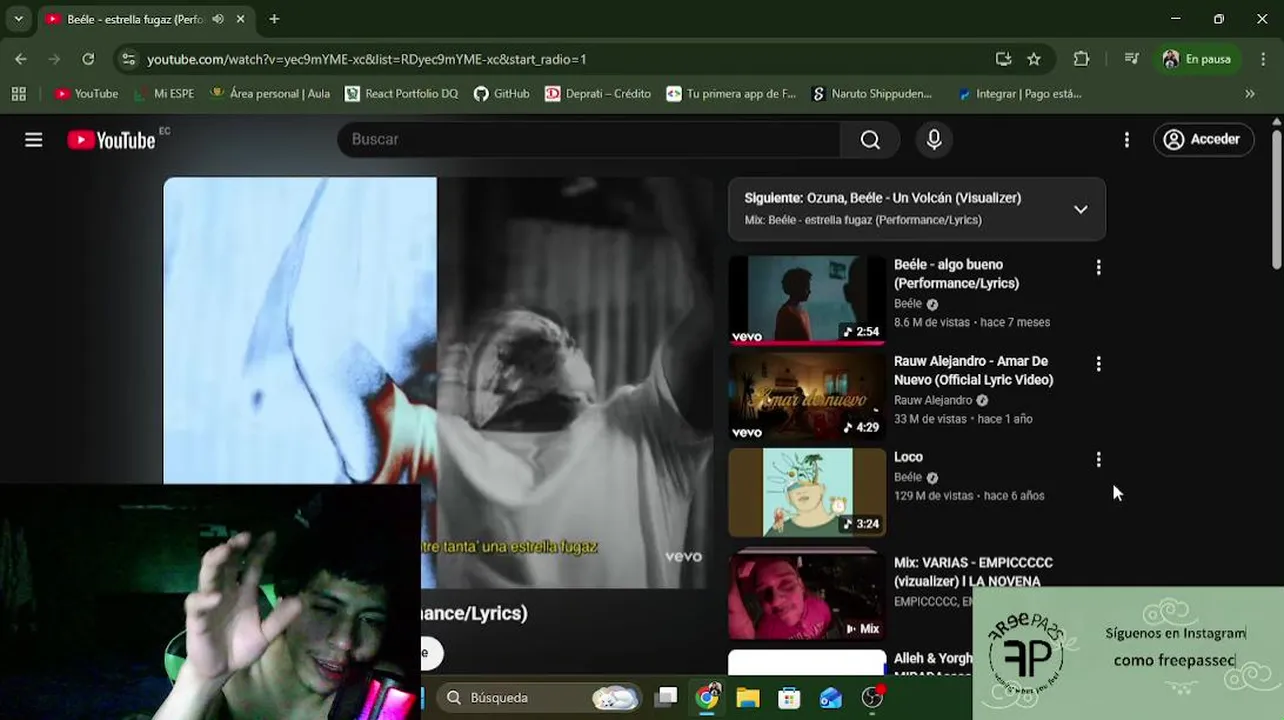Screen dimensions: 1284x720
Task: Click the estrella fugaz video player
Action: 438,382
